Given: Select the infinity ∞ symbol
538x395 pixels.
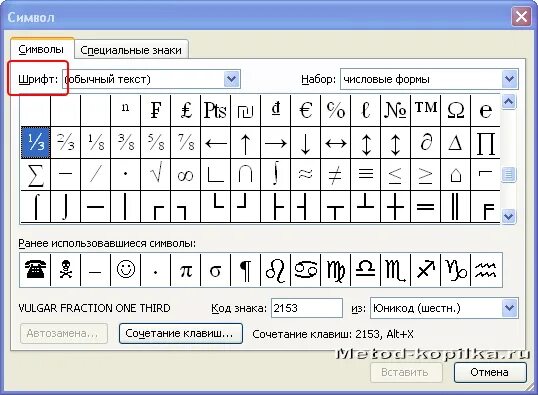Looking at the screenshot, I should (186, 175).
